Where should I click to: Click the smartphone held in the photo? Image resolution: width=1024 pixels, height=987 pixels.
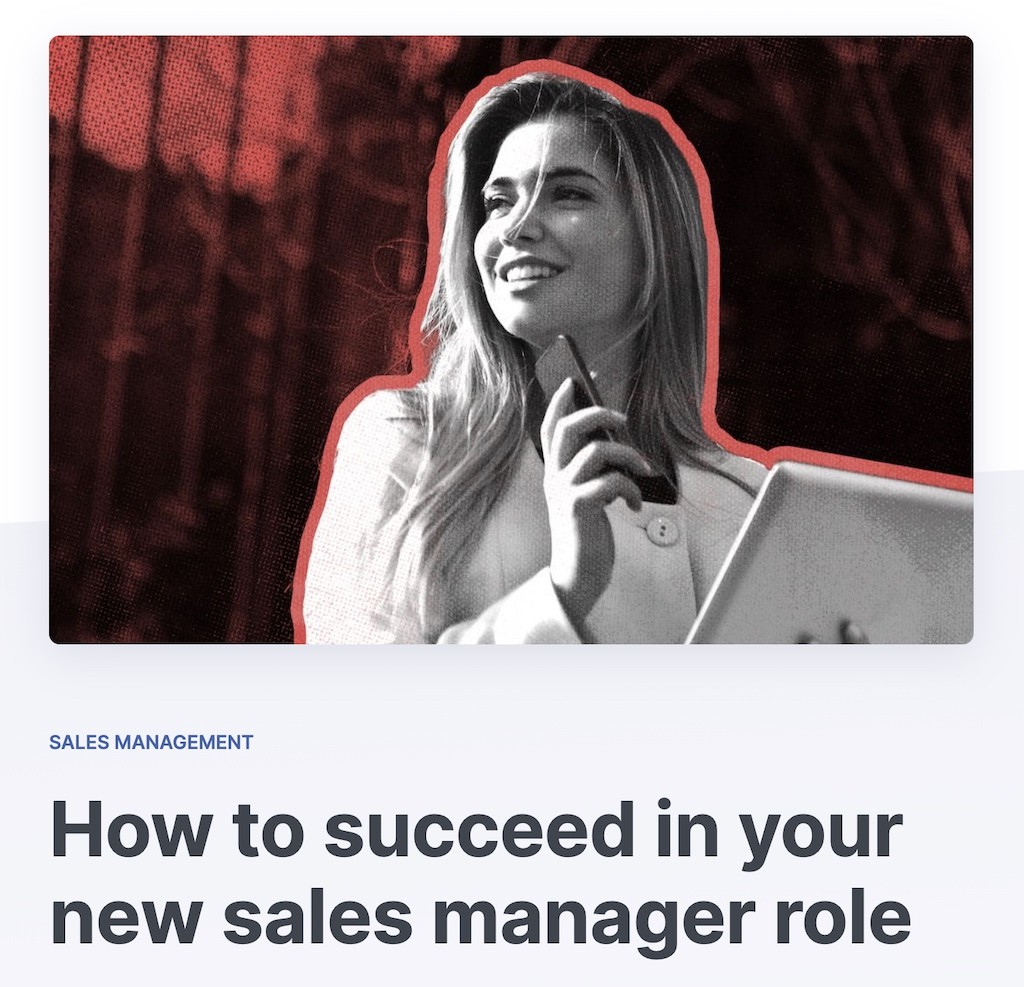point(604,418)
